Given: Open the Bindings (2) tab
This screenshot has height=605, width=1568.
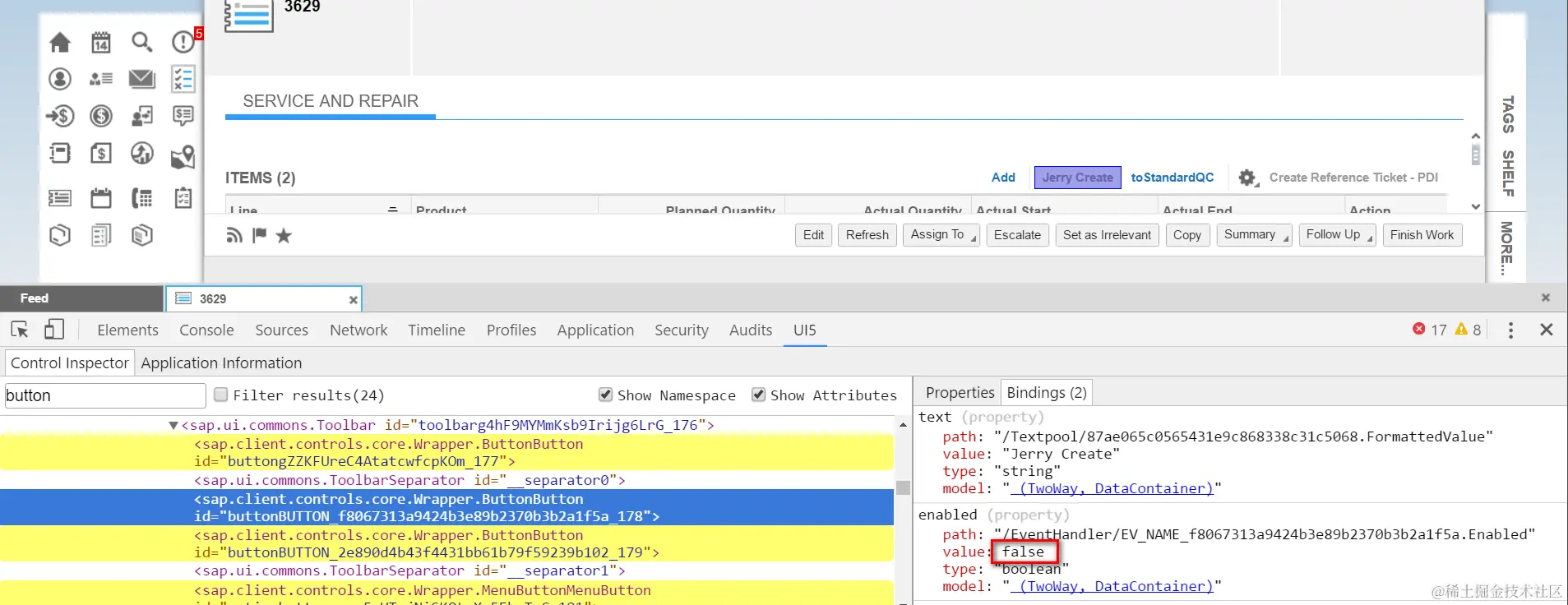Looking at the screenshot, I should click(1047, 392).
